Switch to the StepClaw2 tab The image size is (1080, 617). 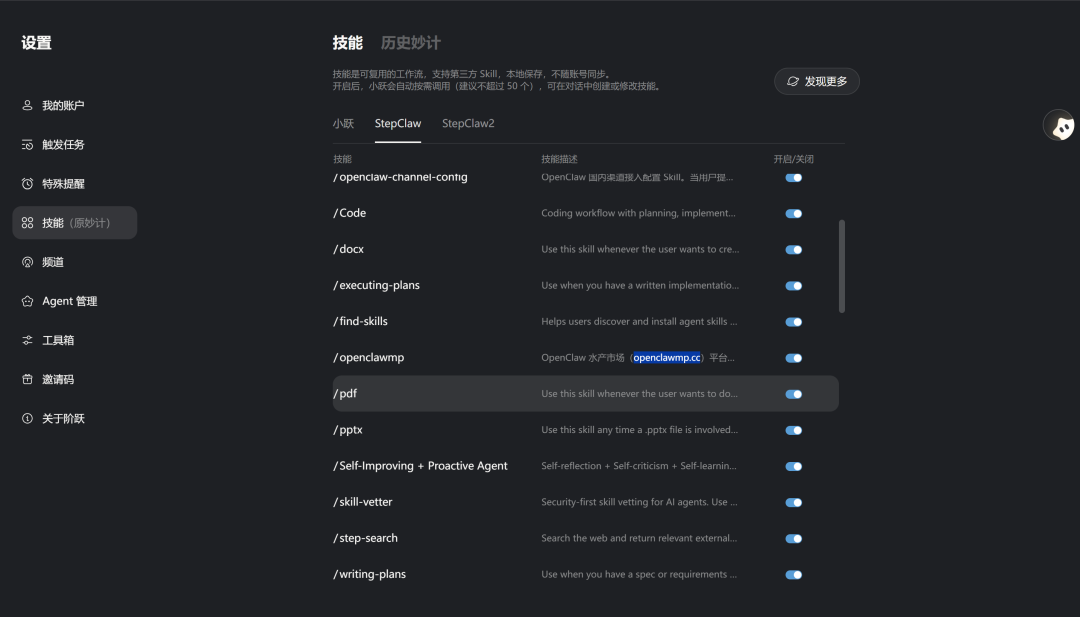(x=468, y=124)
